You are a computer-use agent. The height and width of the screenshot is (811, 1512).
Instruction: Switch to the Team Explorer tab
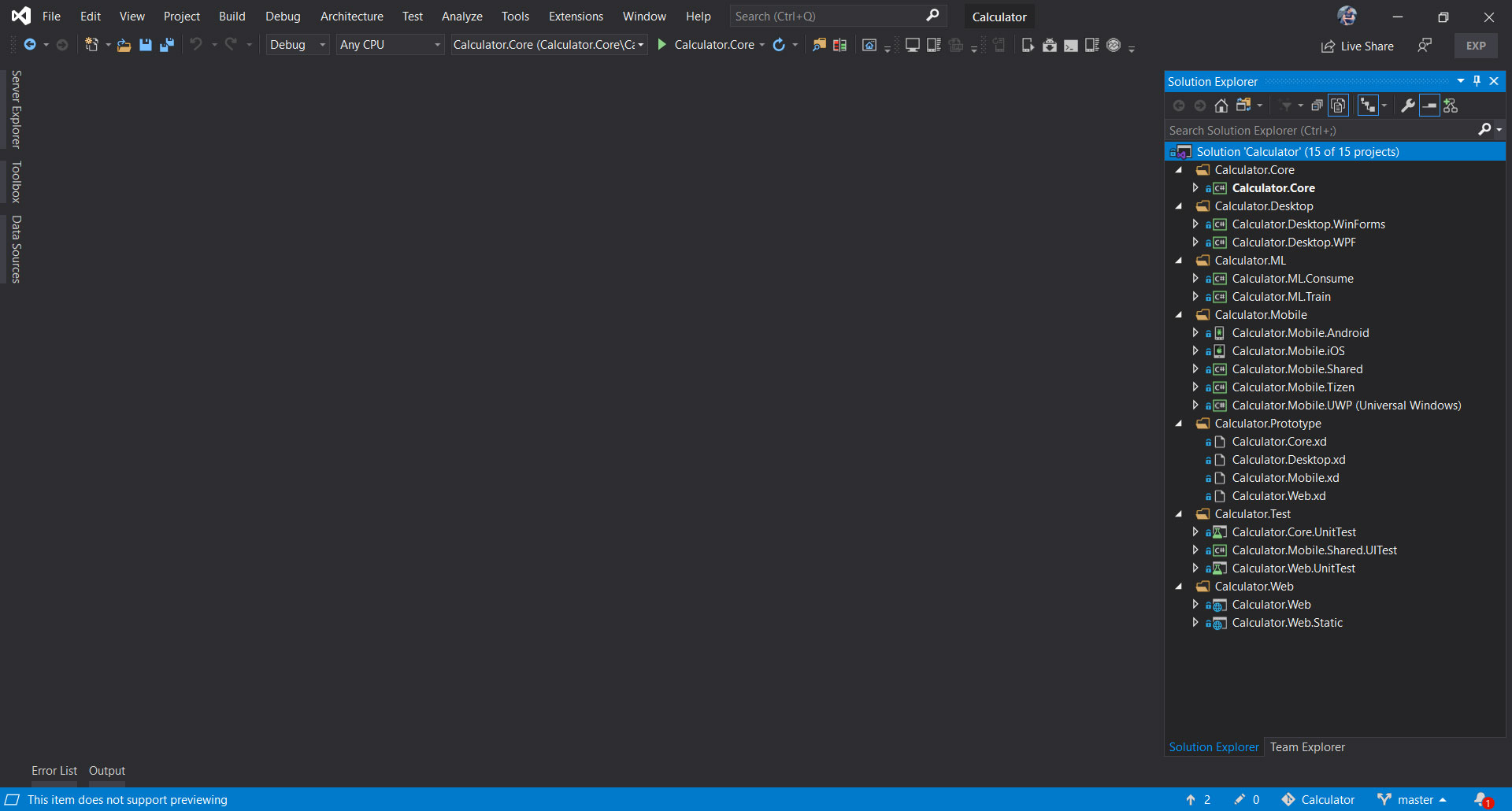(x=1307, y=746)
